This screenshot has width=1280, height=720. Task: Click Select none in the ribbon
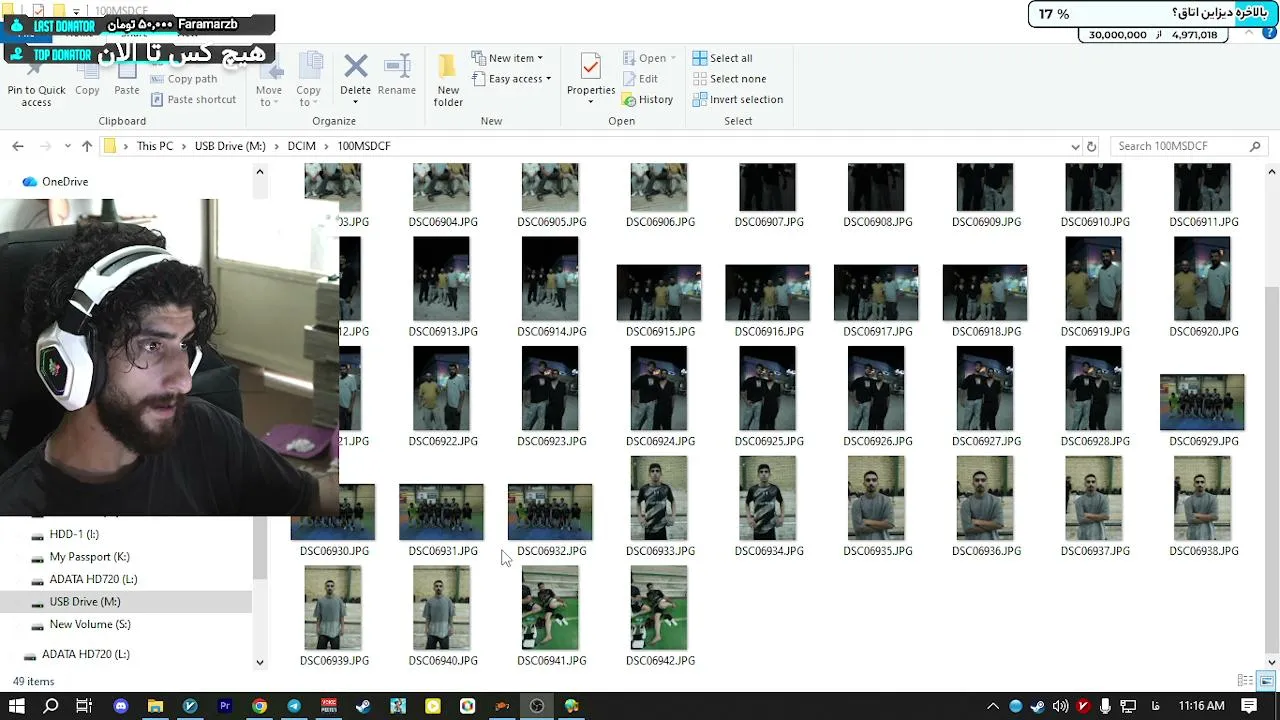[729, 79]
